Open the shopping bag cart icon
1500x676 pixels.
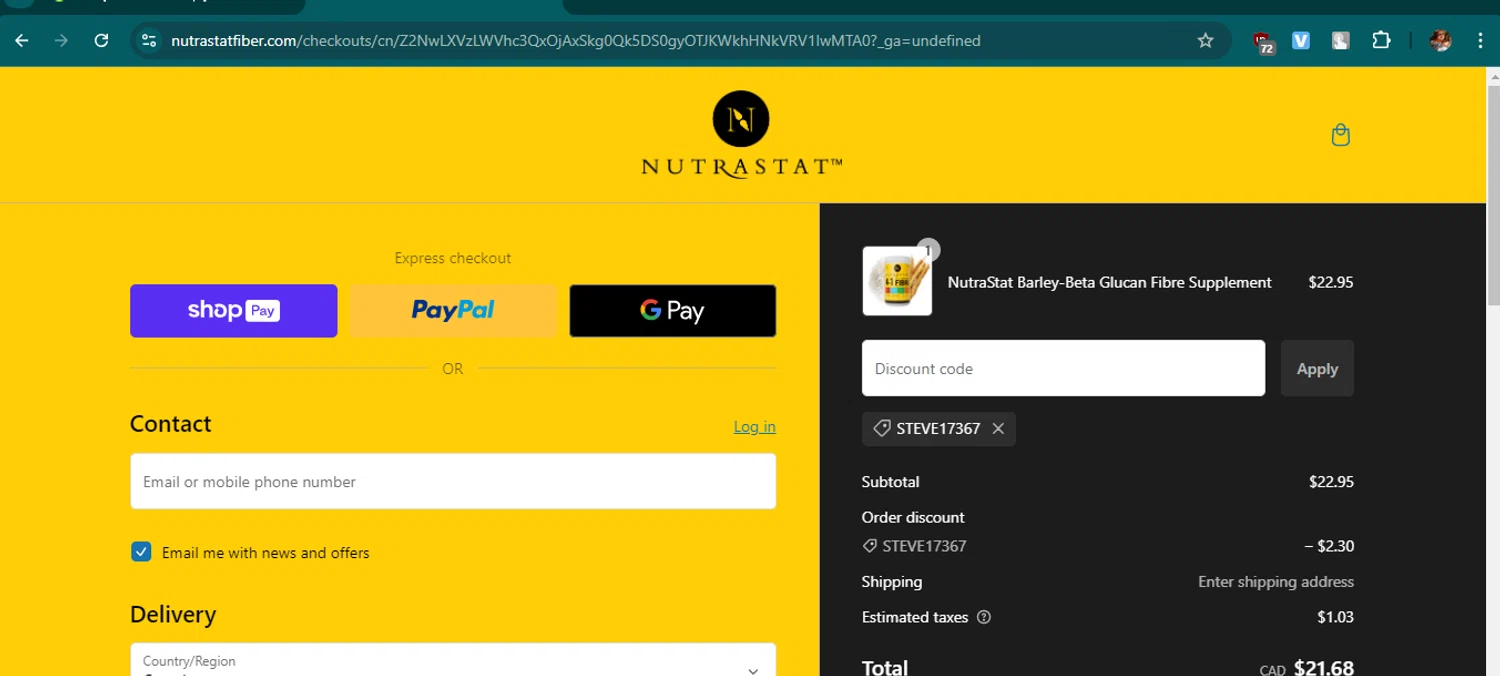coord(1341,135)
